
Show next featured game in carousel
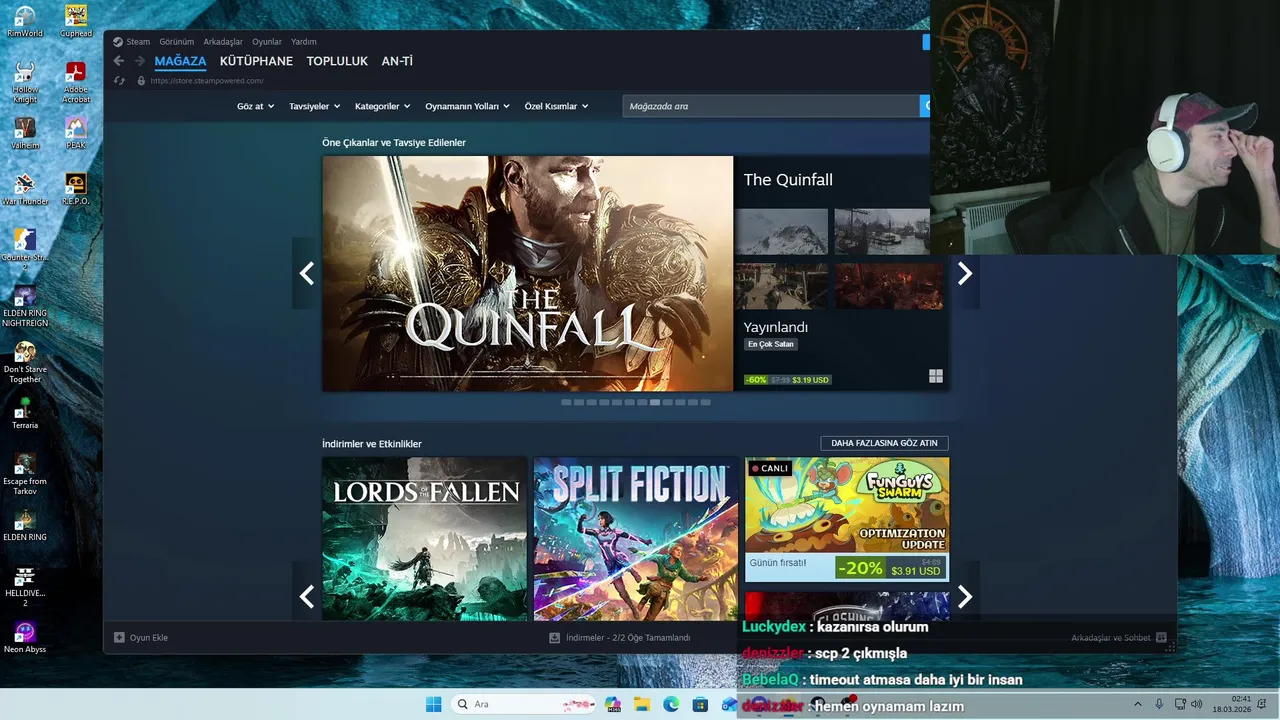coord(965,273)
